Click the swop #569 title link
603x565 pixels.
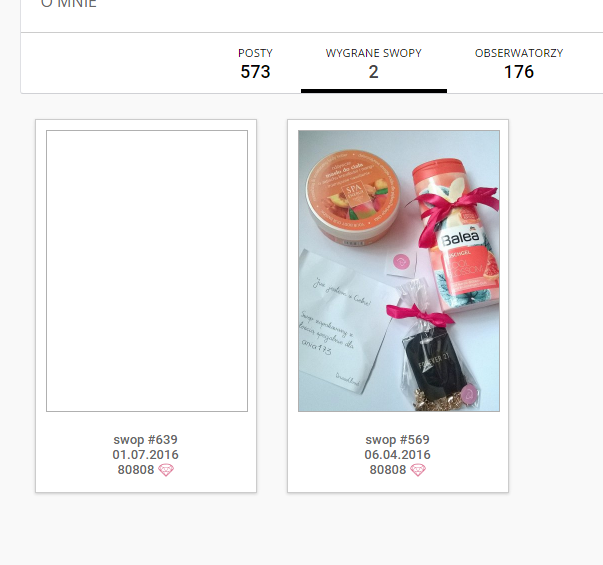[397, 439]
